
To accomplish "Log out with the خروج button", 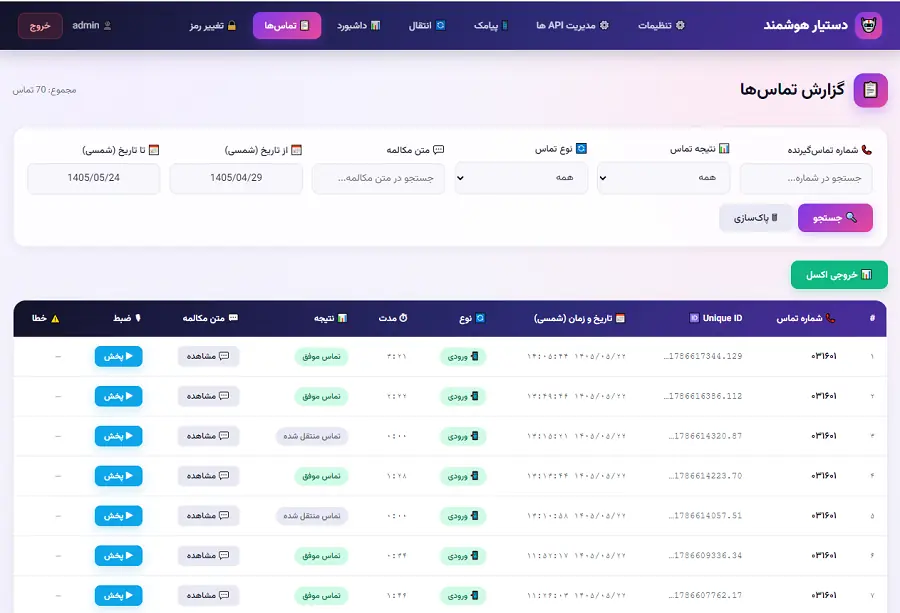I will coord(40,26).
